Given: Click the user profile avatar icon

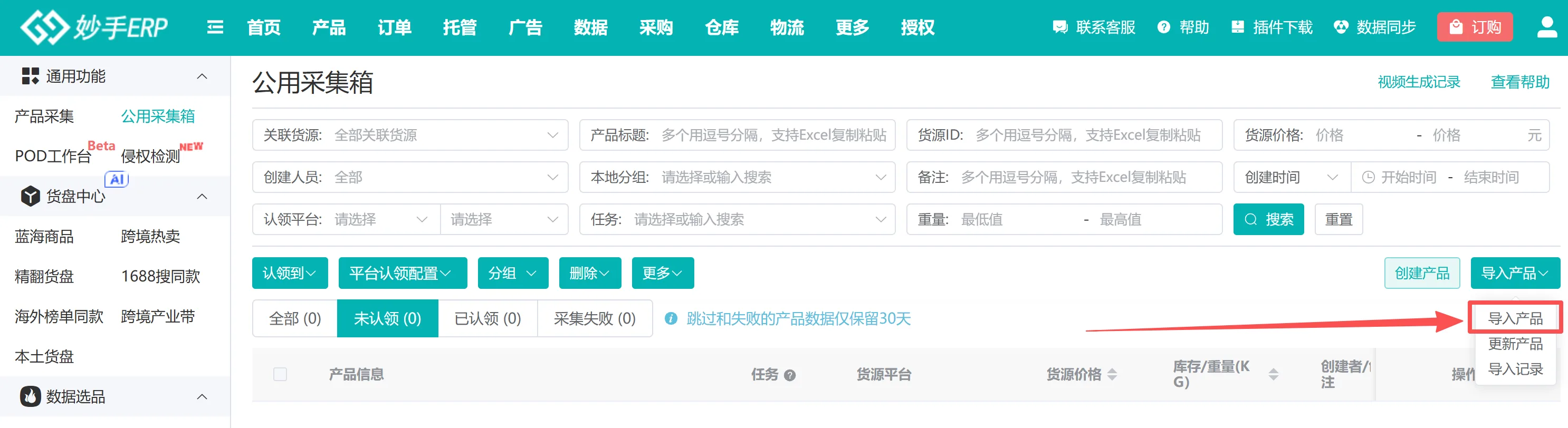Looking at the screenshot, I should coord(1547,27).
